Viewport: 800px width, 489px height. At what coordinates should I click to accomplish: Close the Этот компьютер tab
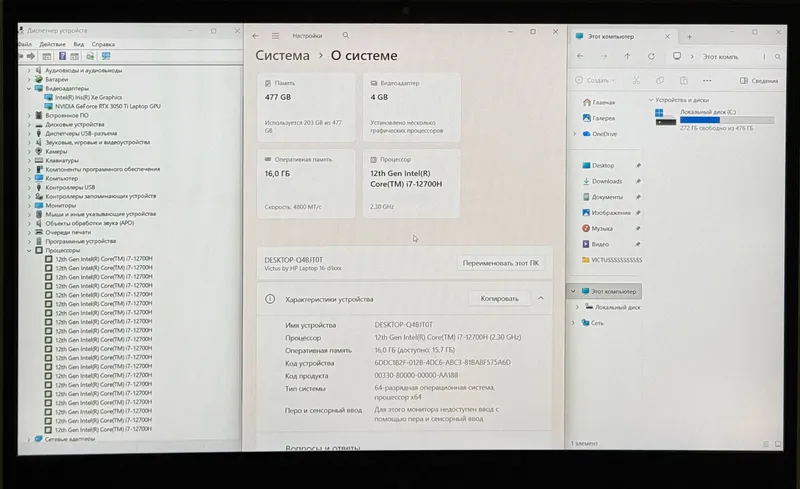pos(667,37)
